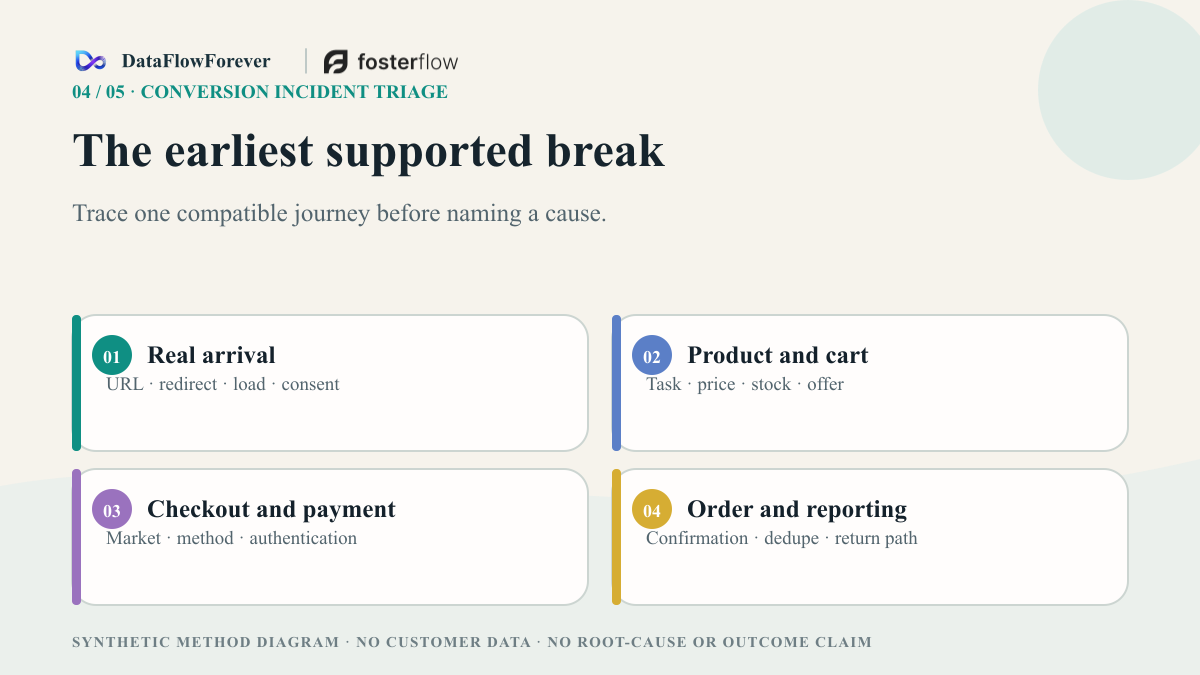
Task: Open the Checkout and payment card
Action: coord(330,537)
